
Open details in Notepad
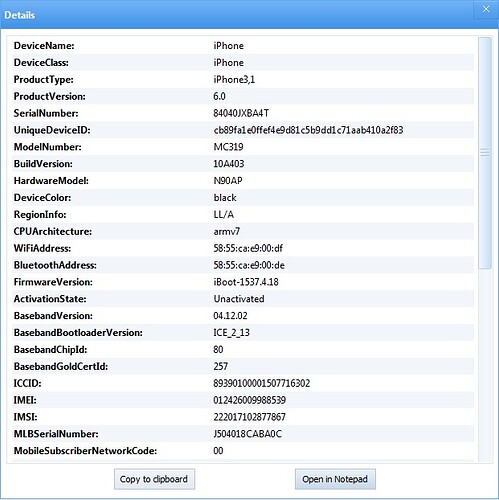click(335, 479)
